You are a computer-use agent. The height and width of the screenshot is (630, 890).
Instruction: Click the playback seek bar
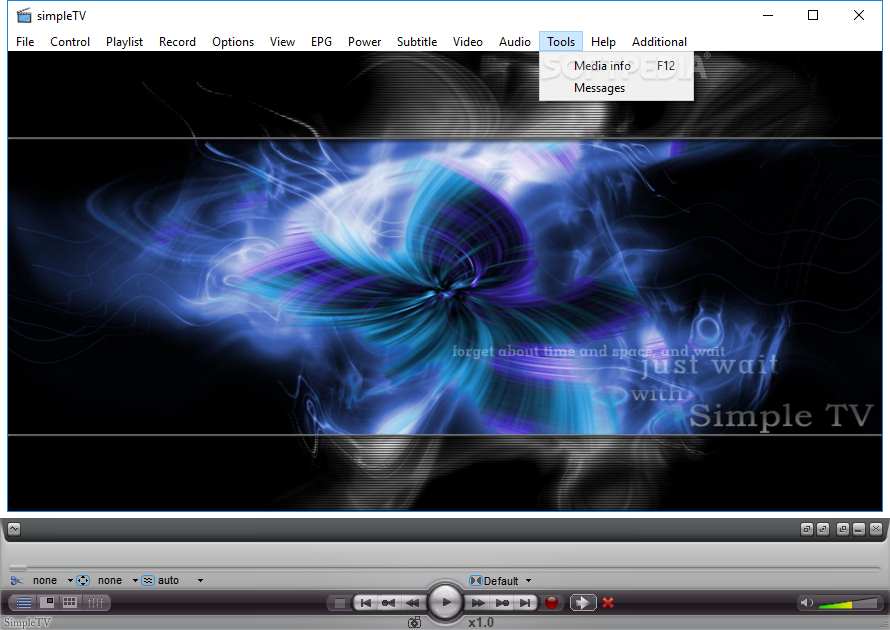coord(444,567)
